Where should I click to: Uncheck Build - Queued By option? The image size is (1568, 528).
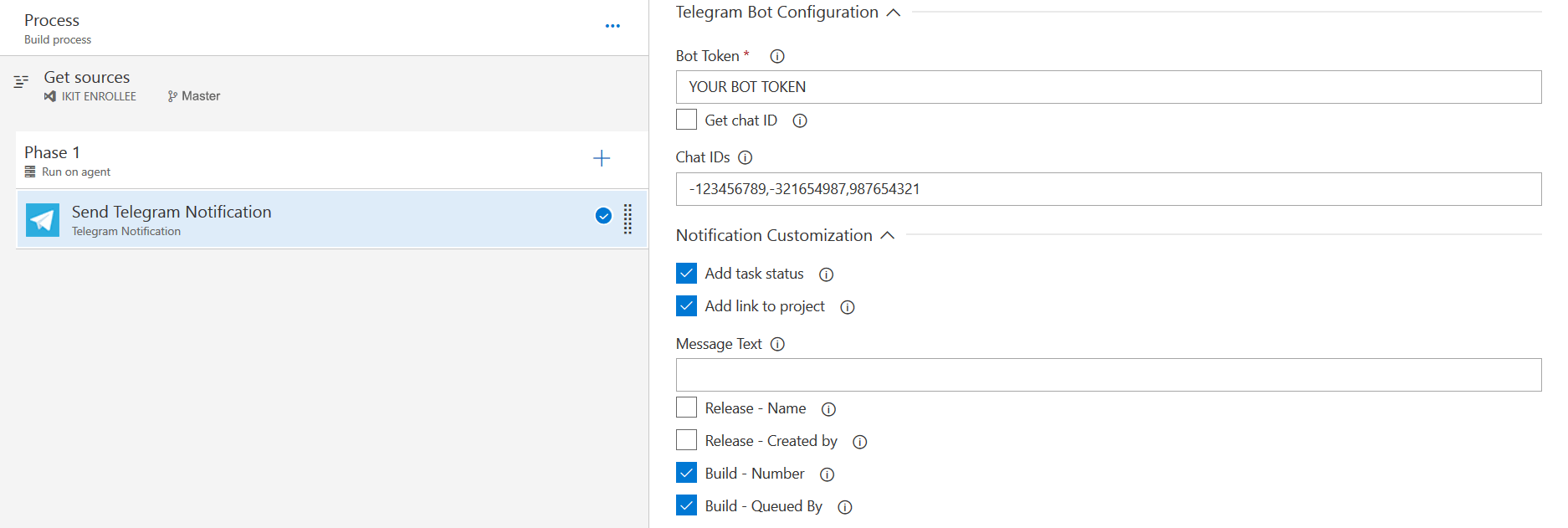point(686,505)
